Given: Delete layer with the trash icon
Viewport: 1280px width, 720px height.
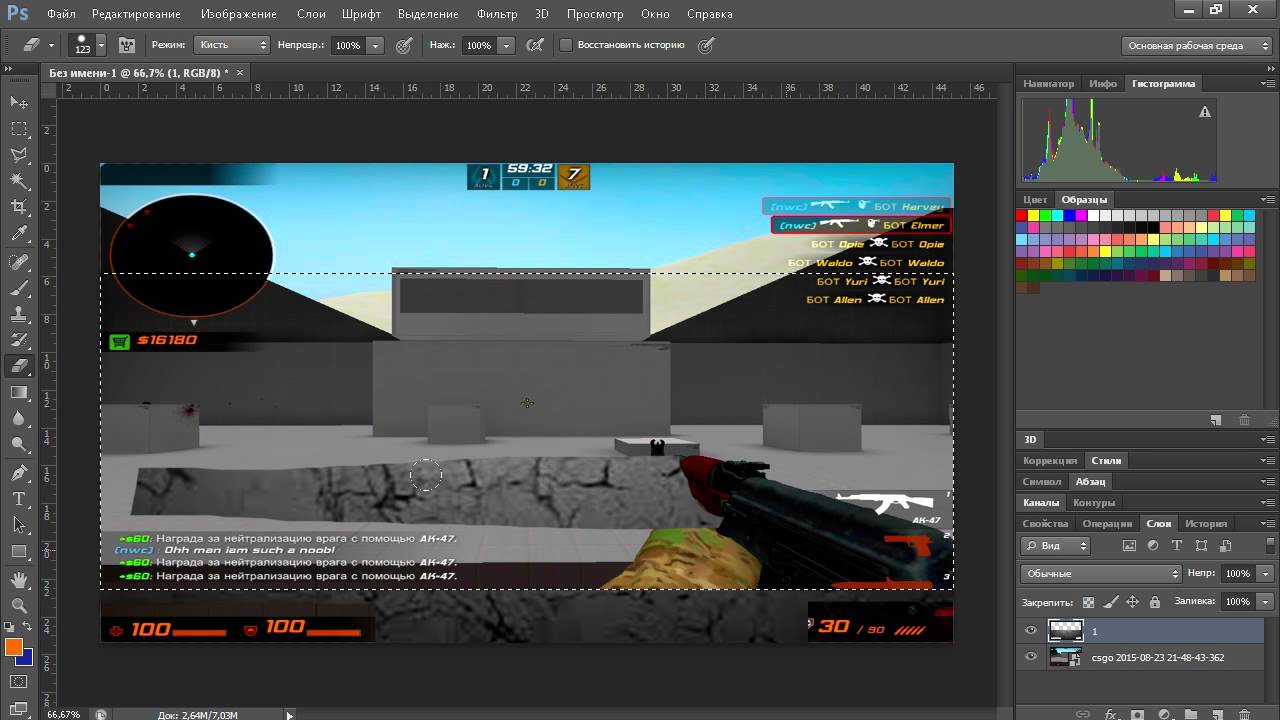Looking at the screenshot, I should point(1243,714).
